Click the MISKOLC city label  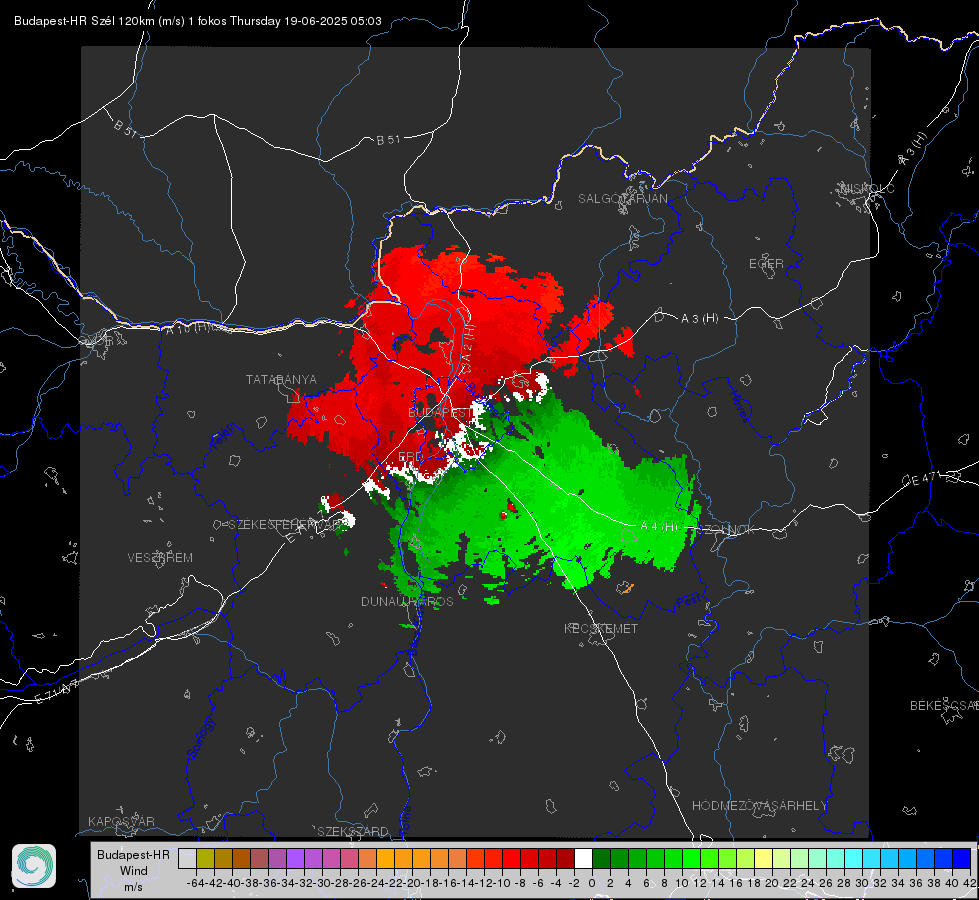click(868, 188)
